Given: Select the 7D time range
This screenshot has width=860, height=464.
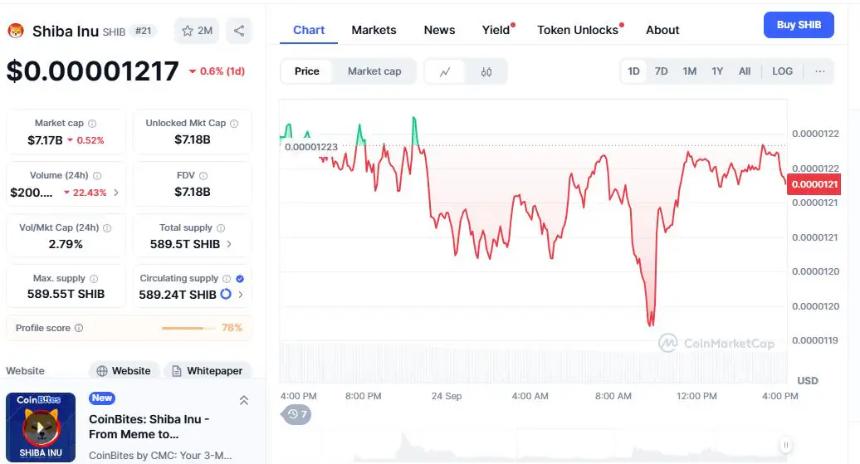Looking at the screenshot, I should click(661, 71).
